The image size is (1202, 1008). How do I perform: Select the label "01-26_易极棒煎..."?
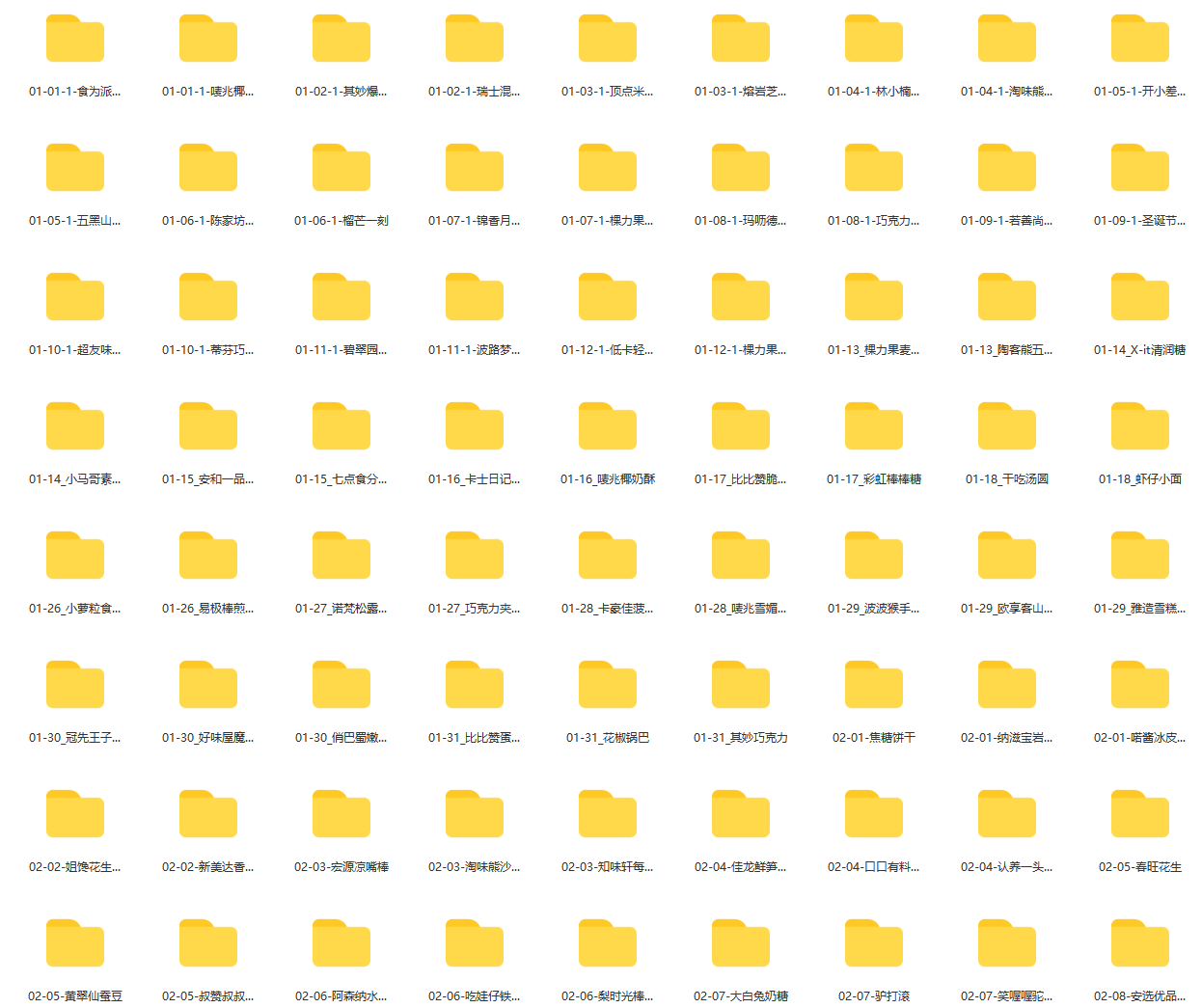208,609
